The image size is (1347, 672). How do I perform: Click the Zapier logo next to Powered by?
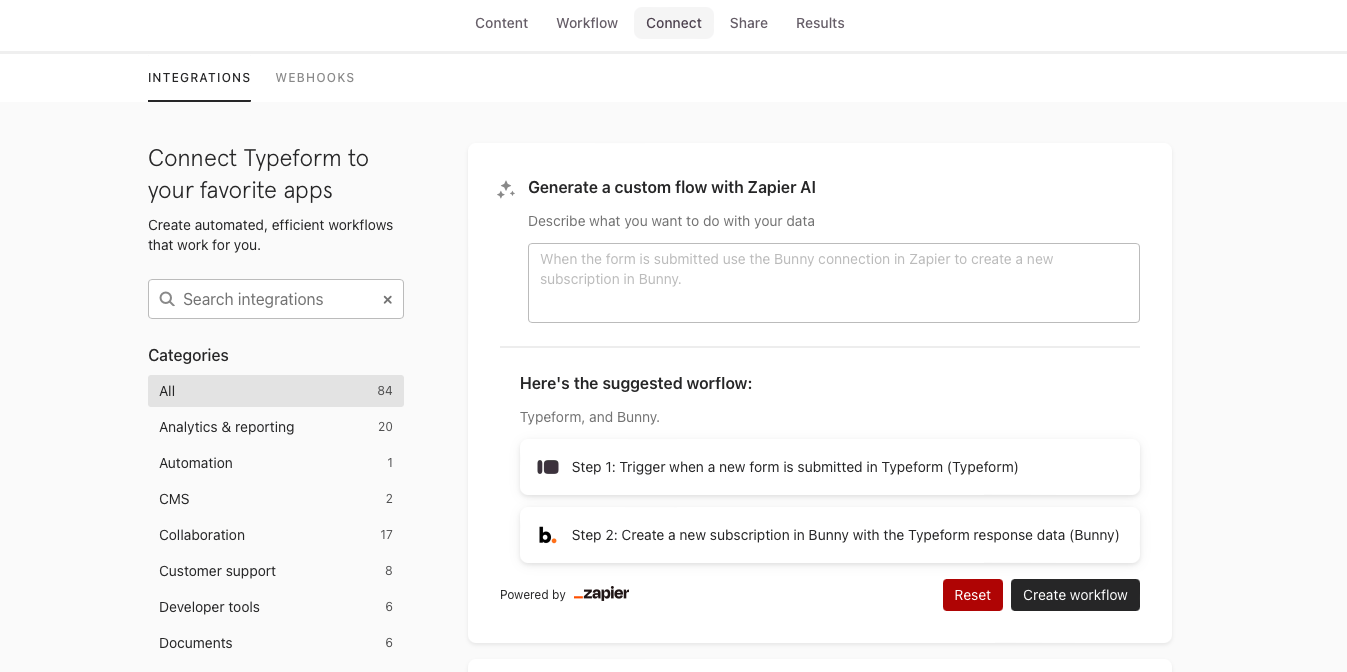pyautogui.click(x=601, y=594)
